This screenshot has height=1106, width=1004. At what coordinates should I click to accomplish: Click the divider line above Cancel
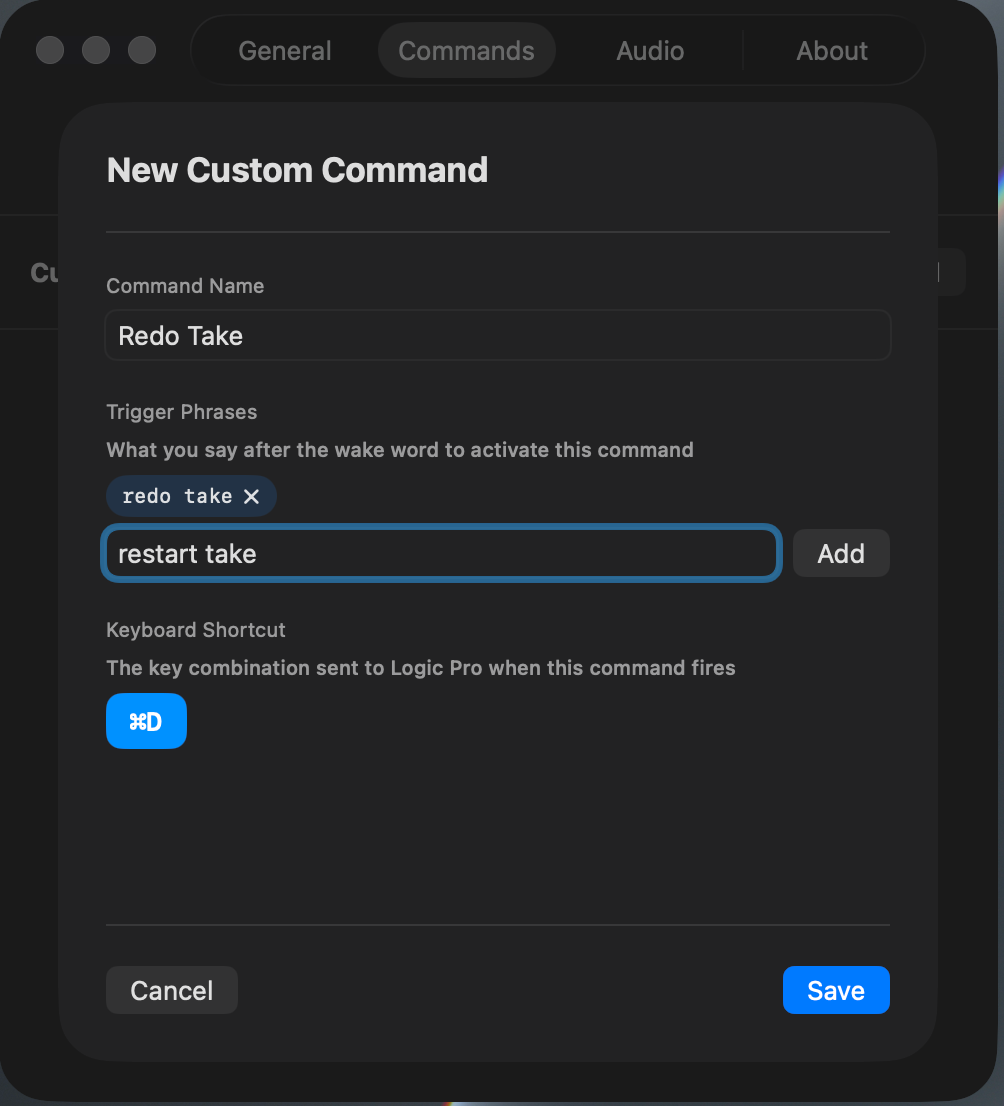coord(498,925)
